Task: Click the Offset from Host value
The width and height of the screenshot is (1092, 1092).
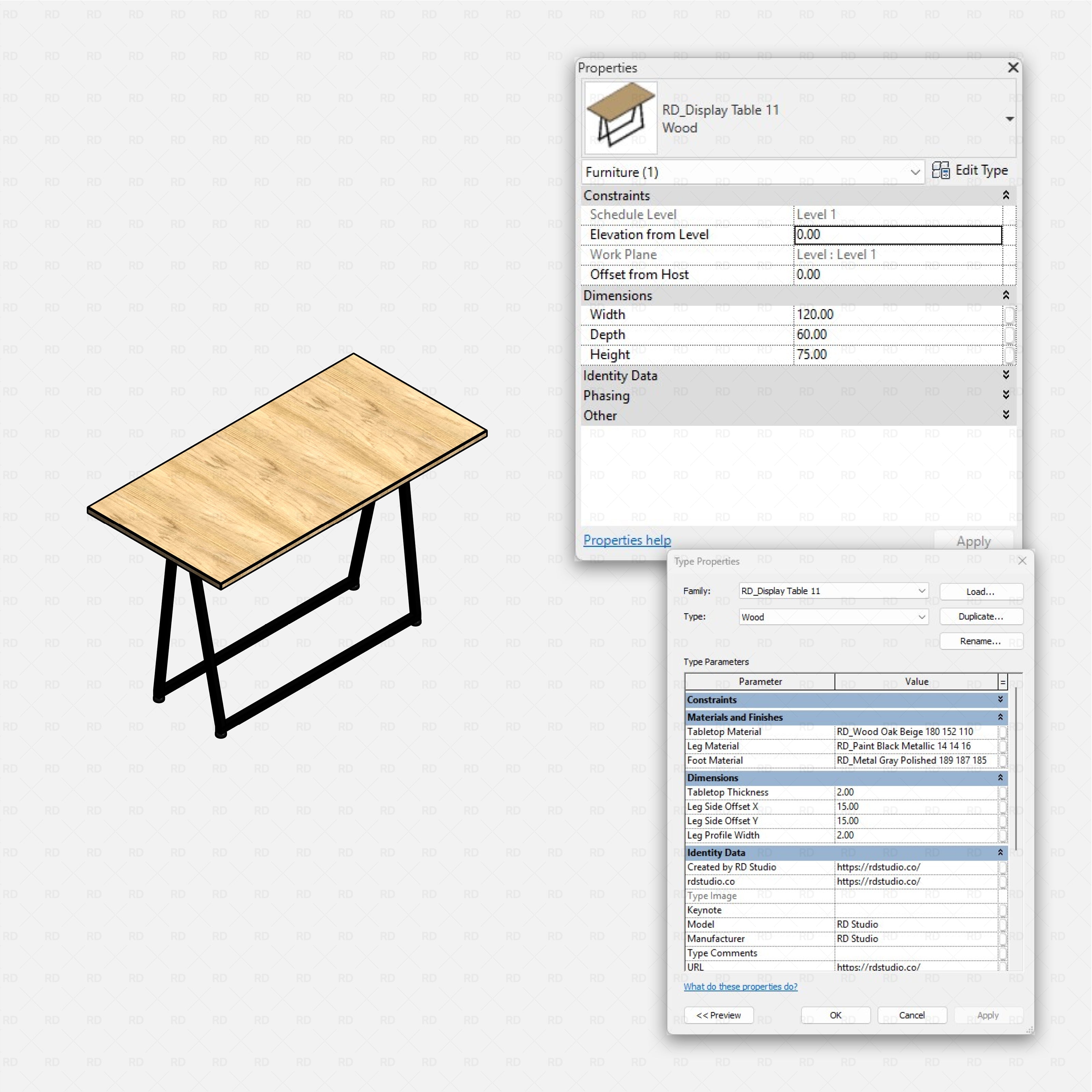Action: [x=898, y=275]
